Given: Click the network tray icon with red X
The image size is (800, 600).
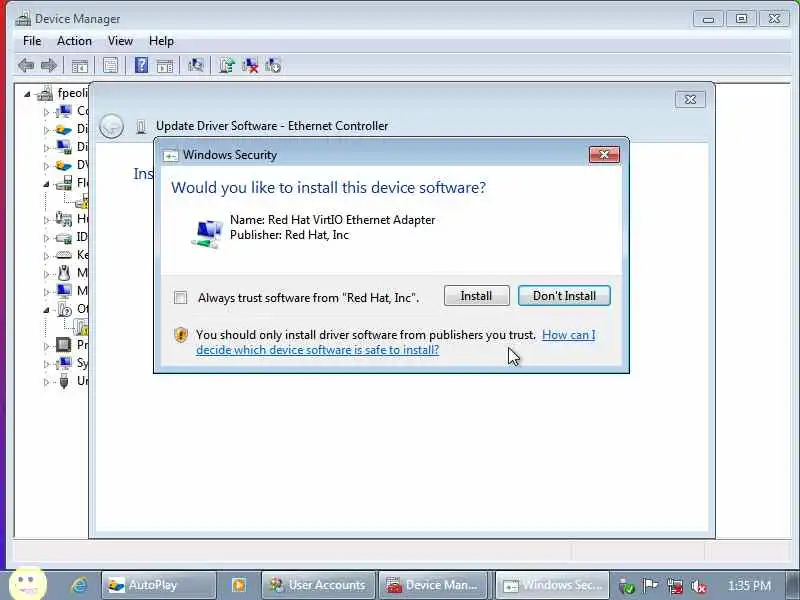Looking at the screenshot, I should pyautogui.click(x=674, y=586).
